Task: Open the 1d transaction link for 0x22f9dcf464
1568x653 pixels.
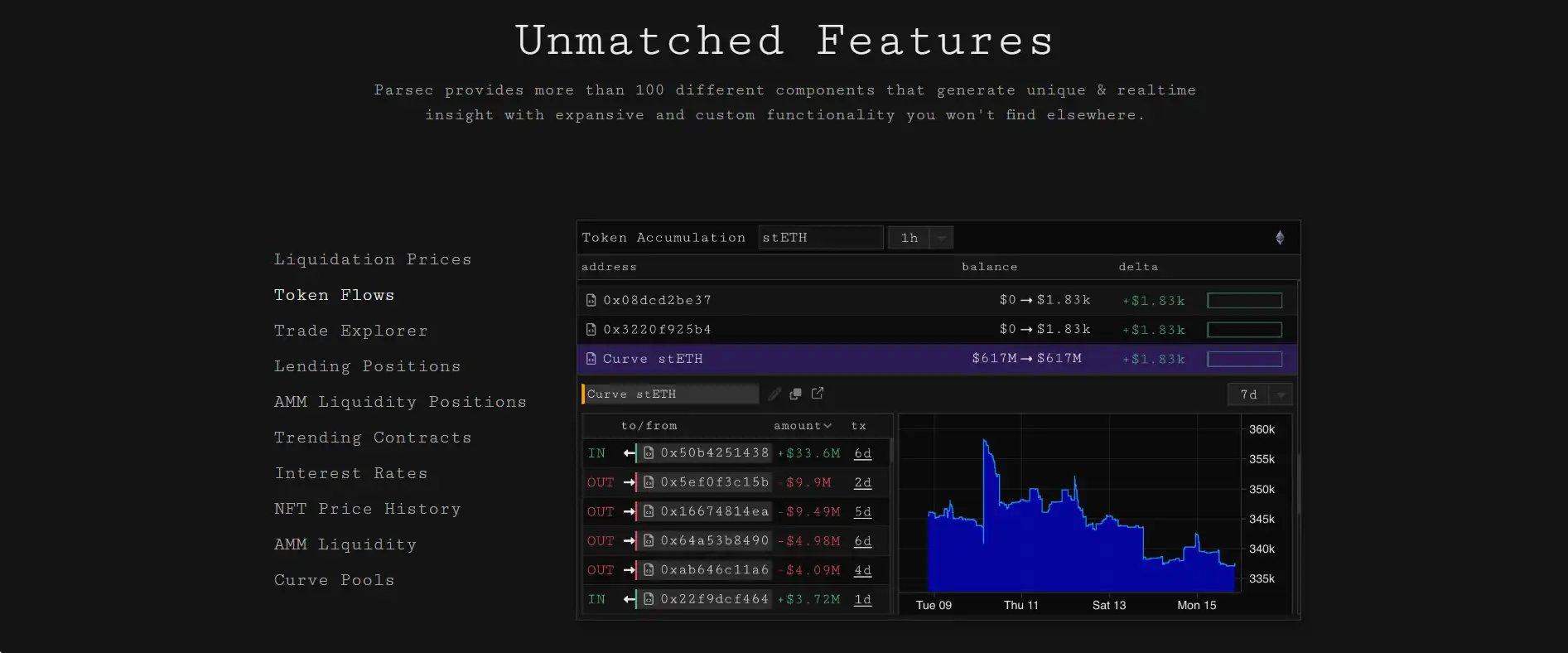Action: (862, 599)
